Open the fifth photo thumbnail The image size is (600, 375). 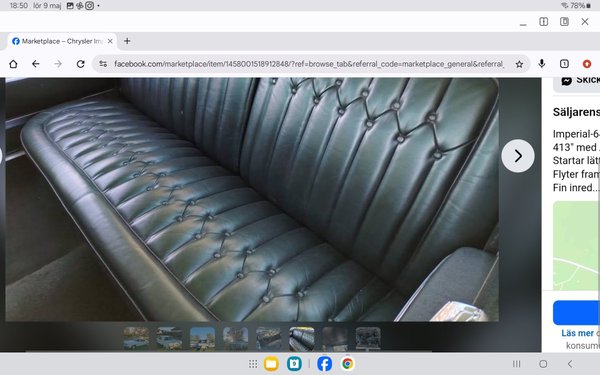269,339
